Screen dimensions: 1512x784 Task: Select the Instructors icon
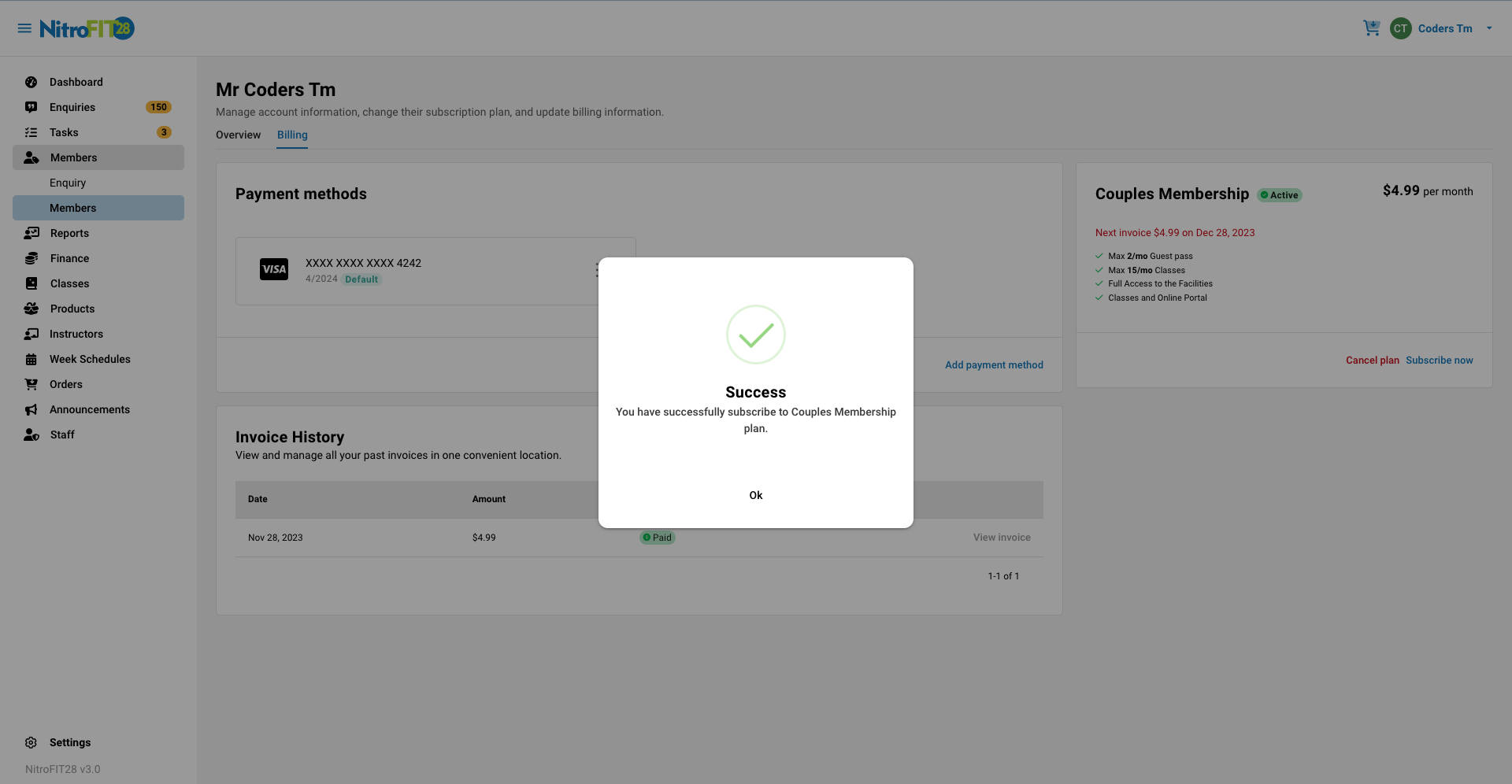pos(31,334)
